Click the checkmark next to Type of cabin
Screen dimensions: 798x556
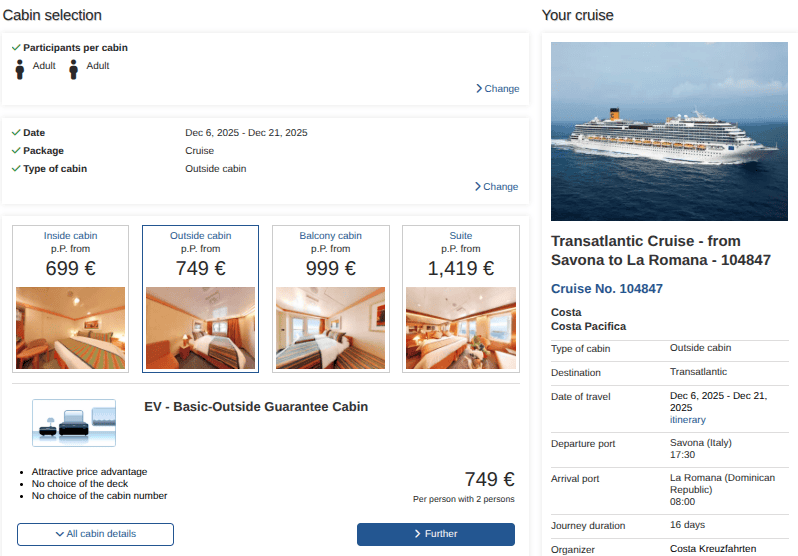16,169
